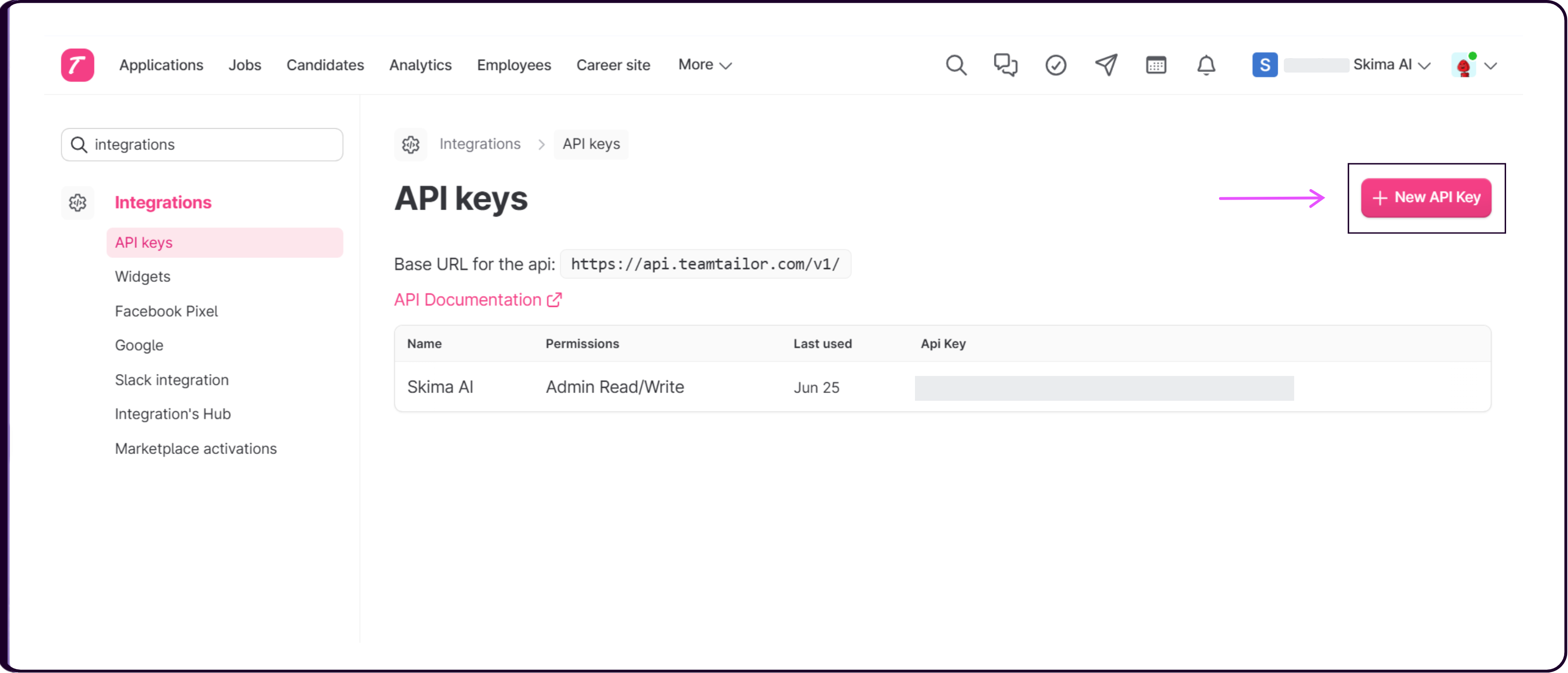Image resolution: width=1568 pixels, height=673 pixels.
Task: Click the Permissions column header
Action: pyautogui.click(x=582, y=343)
